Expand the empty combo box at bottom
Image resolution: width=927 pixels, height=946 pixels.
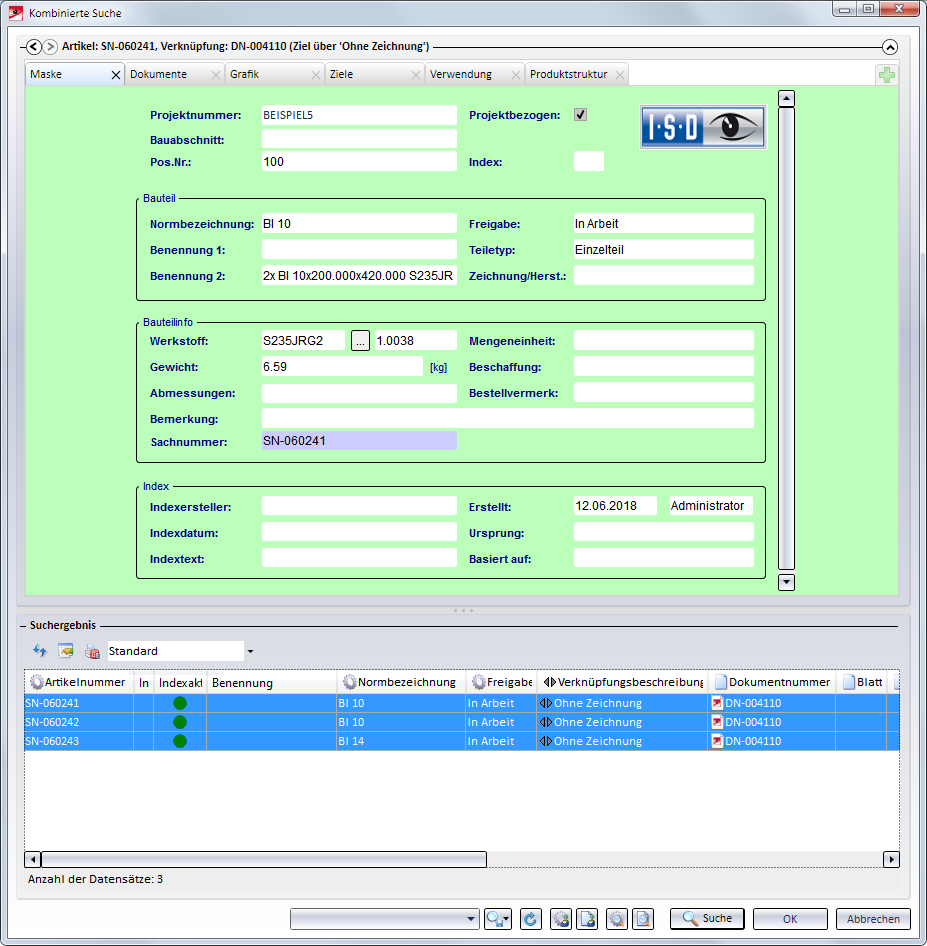click(x=472, y=919)
